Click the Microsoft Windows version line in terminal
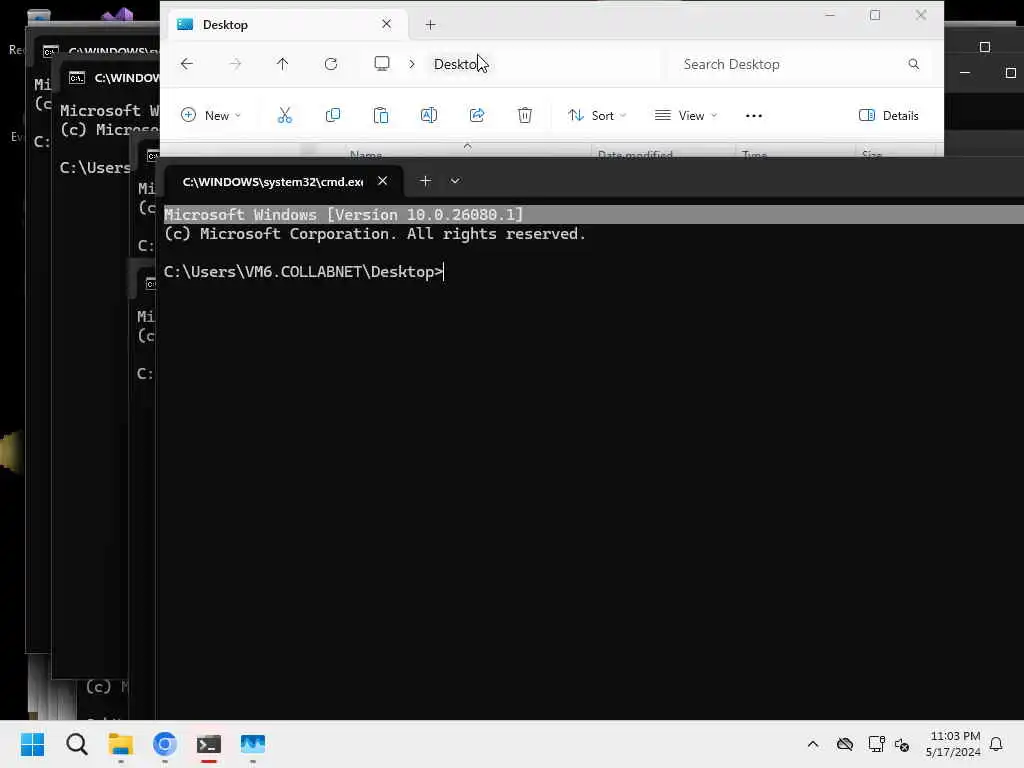This screenshot has height=768, width=1024. tap(344, 215)
